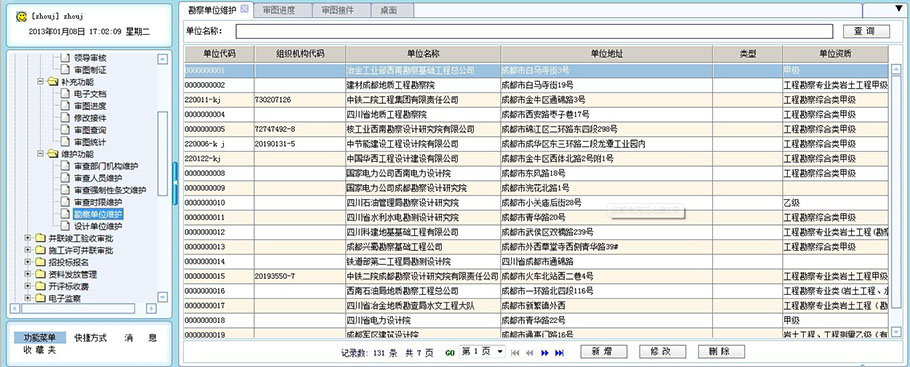The image size is (910, 367).
Task: Select the row 四川省电力设计院
Action: point(537,321)
